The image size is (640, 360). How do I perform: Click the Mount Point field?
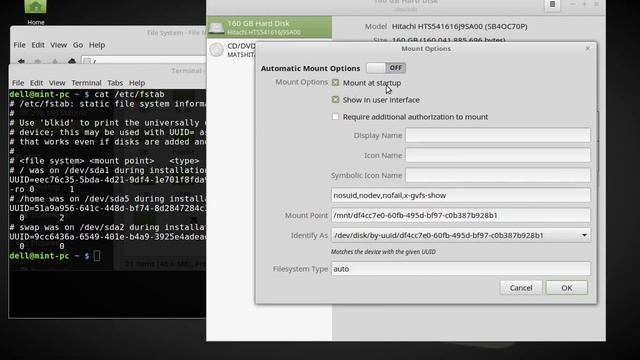coord(461,215)
